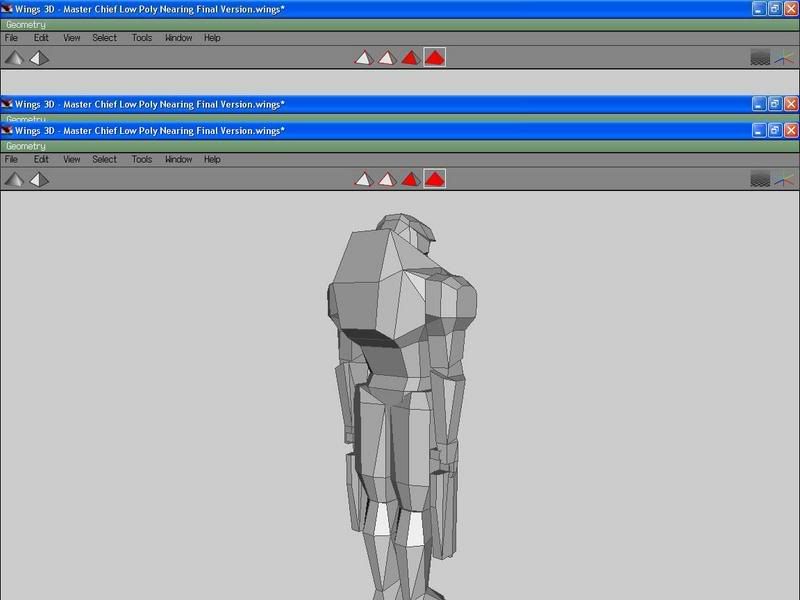Open Window menu in front Wings 3D window
Viewport: 800px width, 600px height.
pyautogui.click(x=179, y=159)
